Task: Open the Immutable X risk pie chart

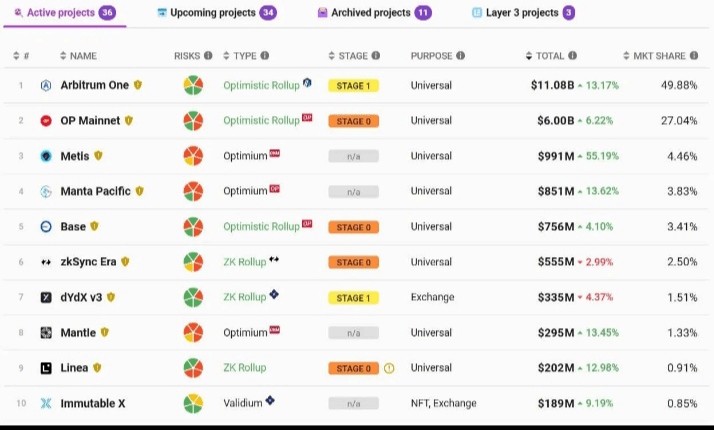Action: [193, 403]
